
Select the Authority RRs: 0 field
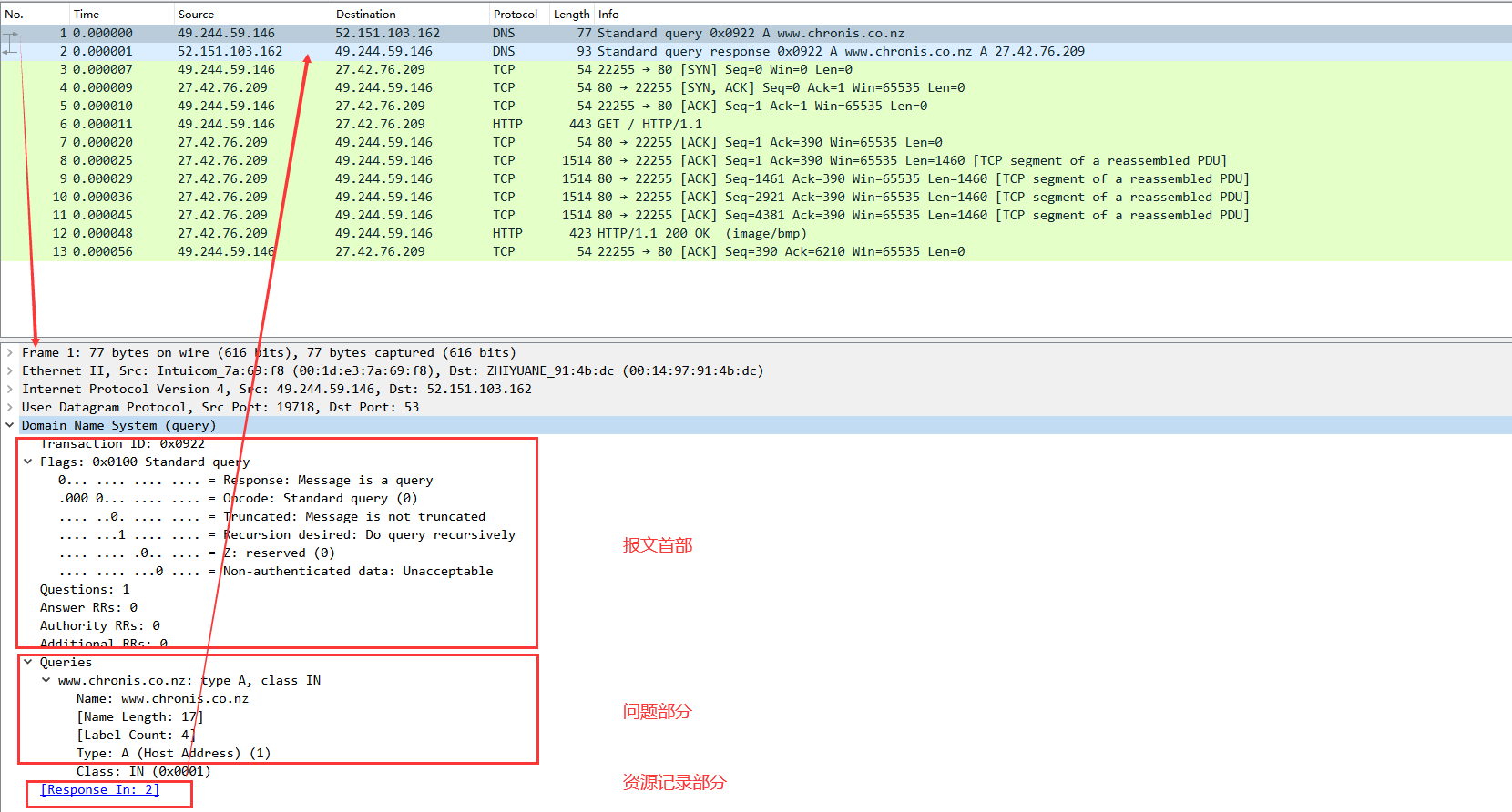(100, 625)
